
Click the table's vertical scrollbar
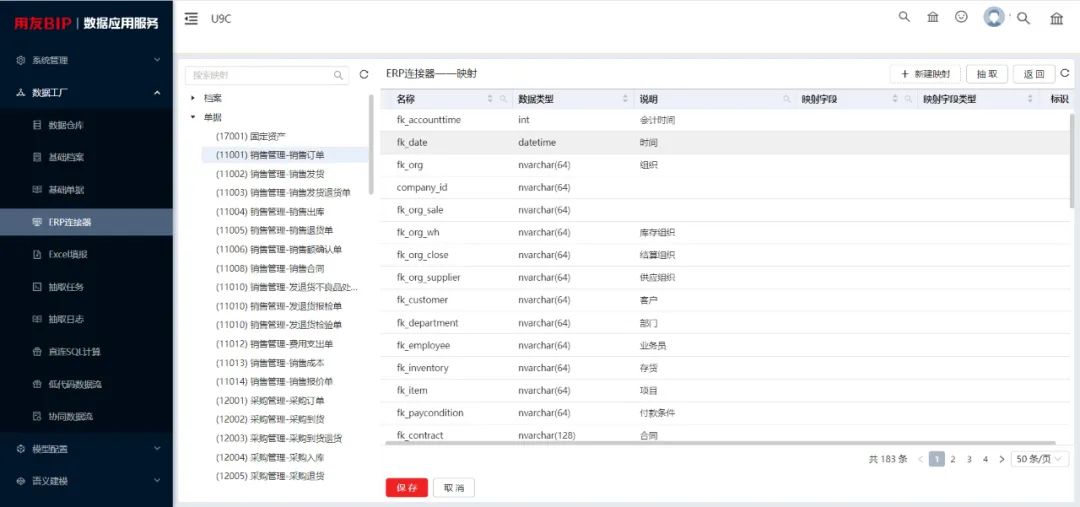[x=1071, y=160]
